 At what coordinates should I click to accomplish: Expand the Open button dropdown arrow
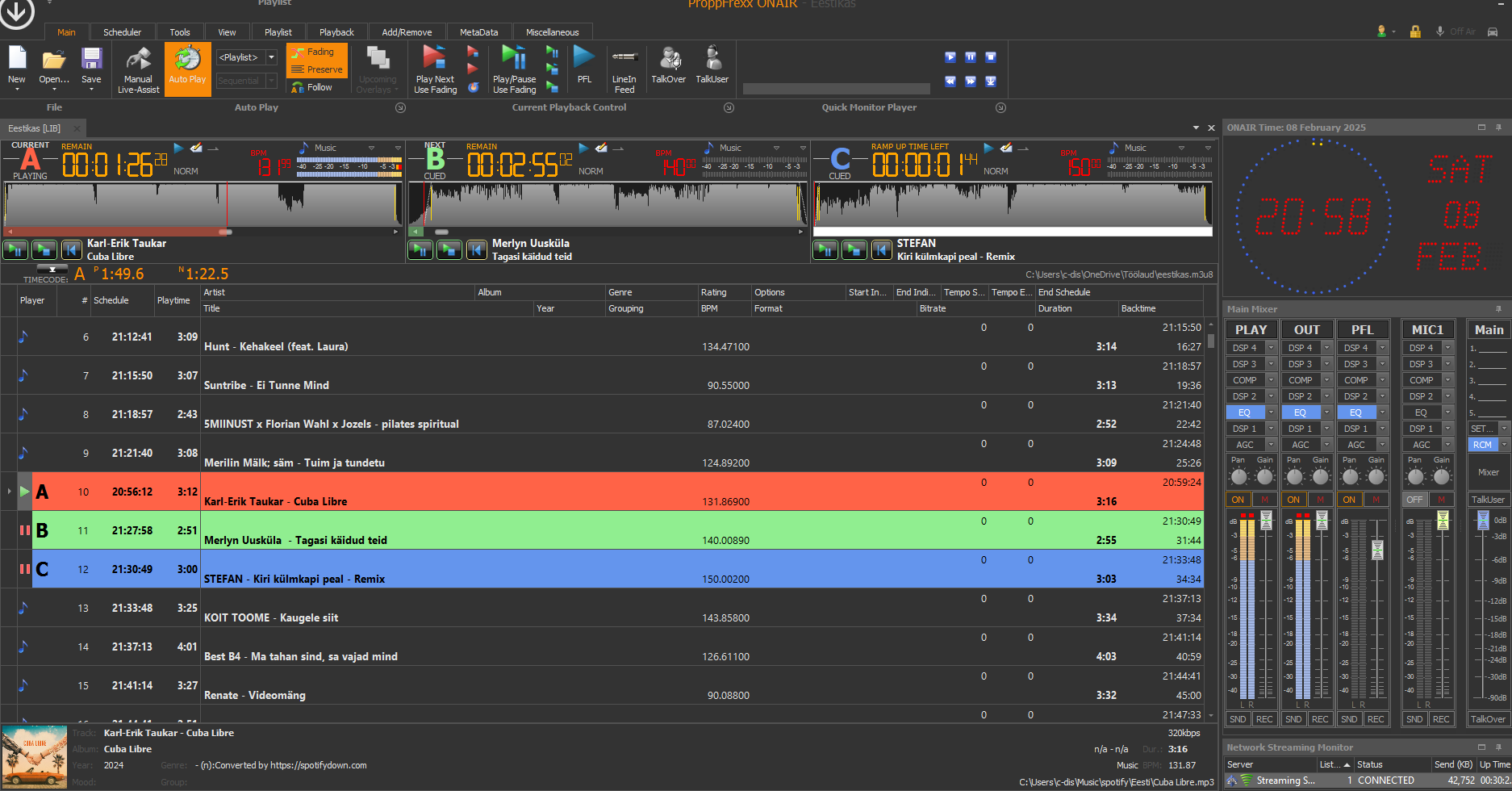click(x=54, y=90)
